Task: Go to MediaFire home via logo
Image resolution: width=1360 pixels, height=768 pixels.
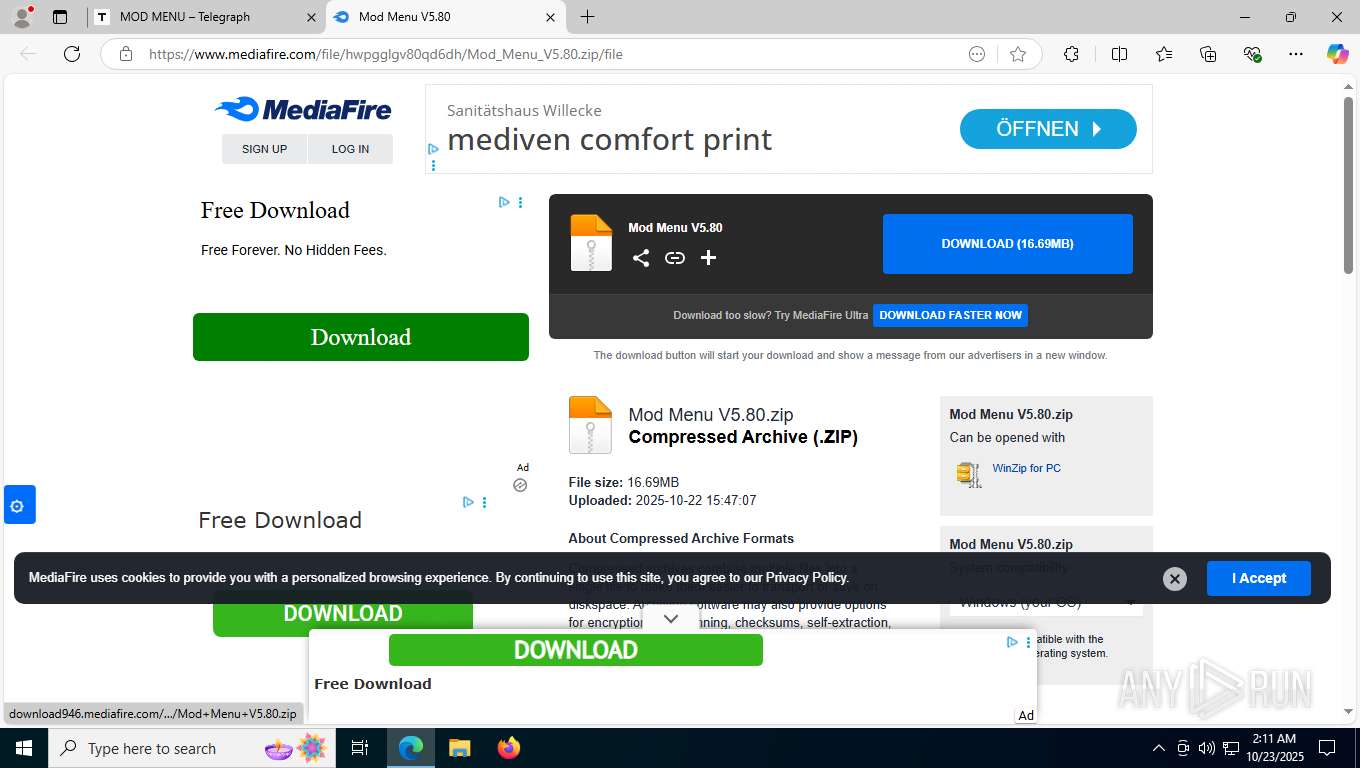Action: coord(302,109)
